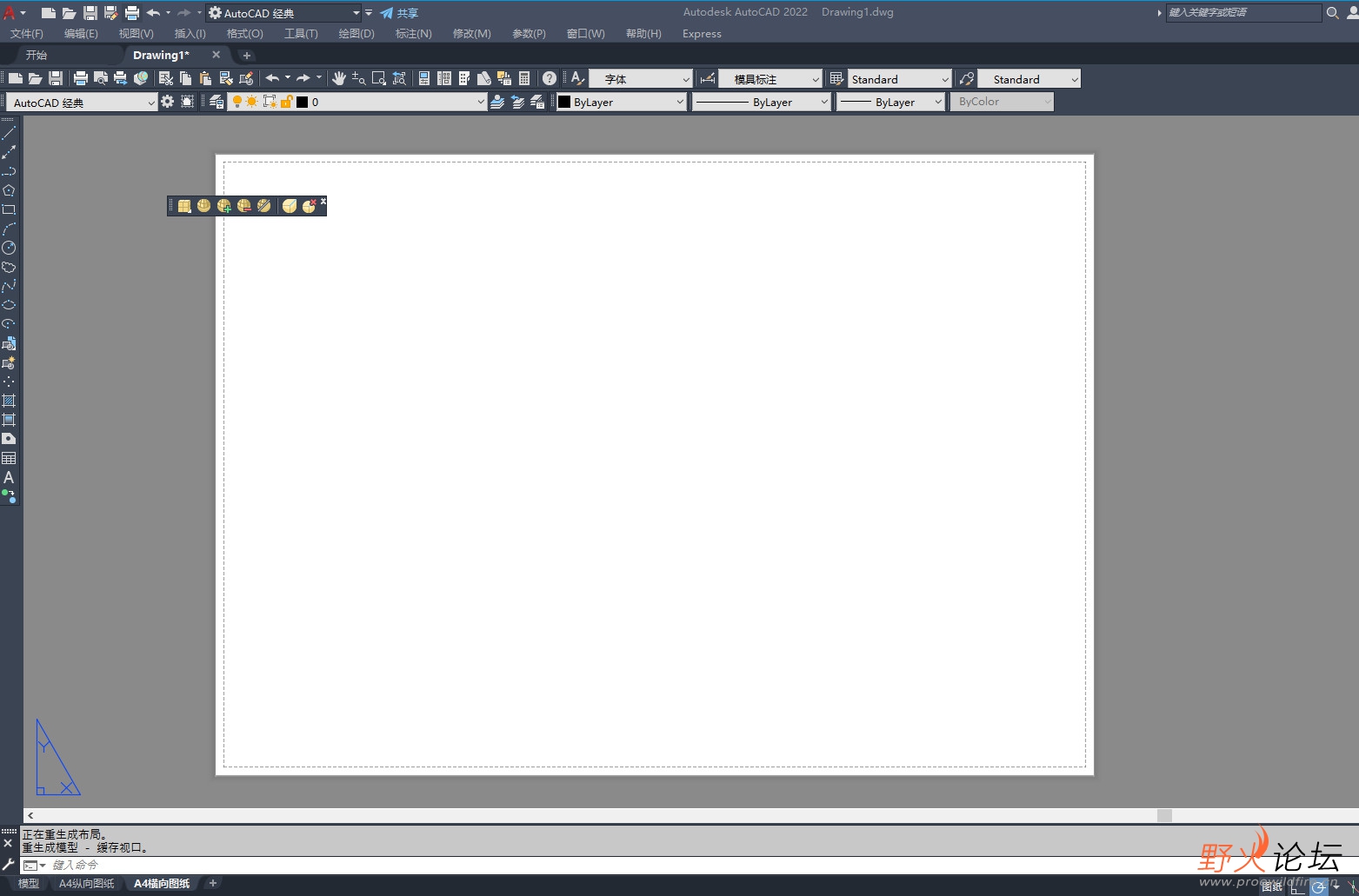
Task: Select the Table tool
Action: pos(9,458)
